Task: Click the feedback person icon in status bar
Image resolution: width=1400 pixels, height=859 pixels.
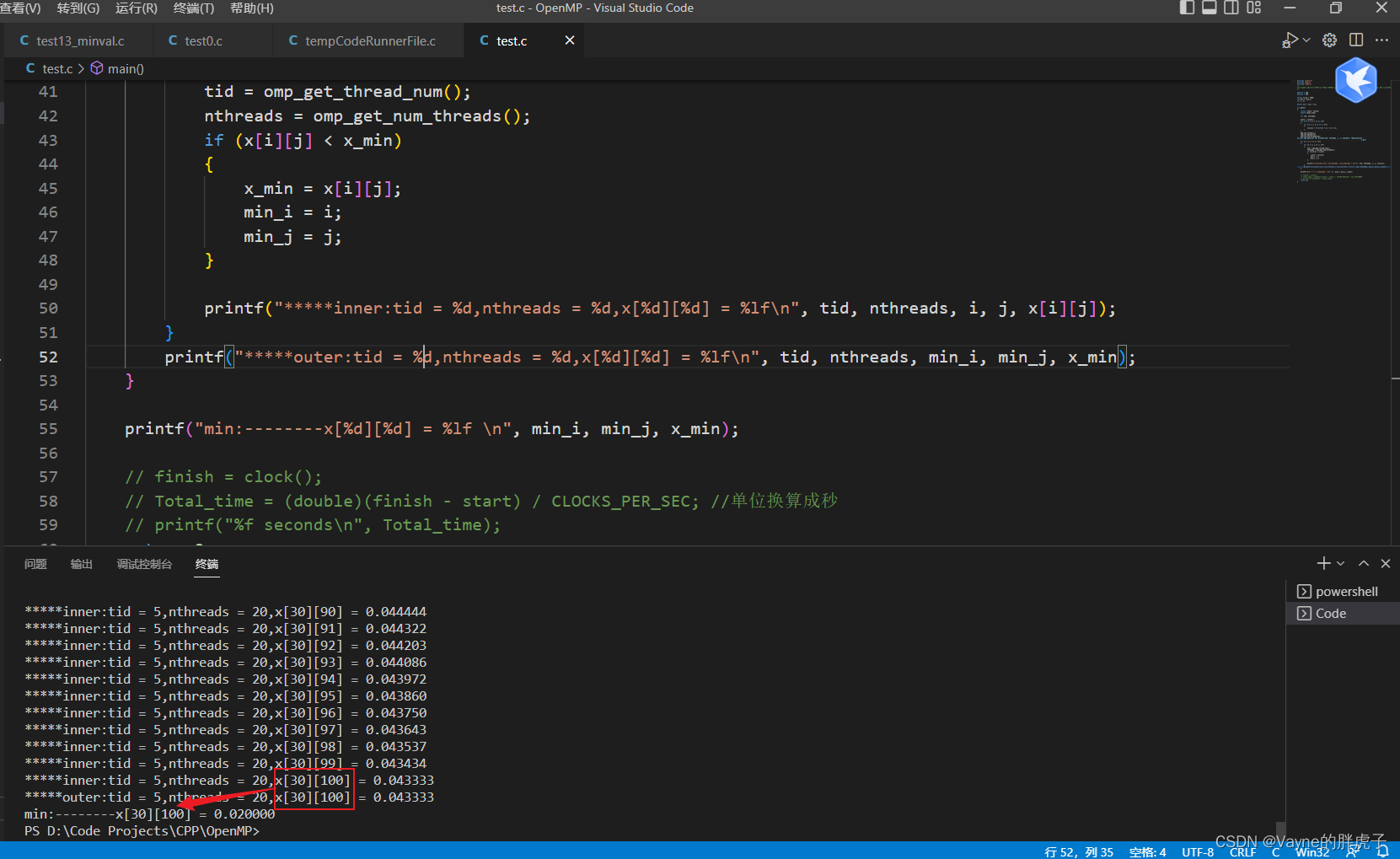Action: point(1353,851)
